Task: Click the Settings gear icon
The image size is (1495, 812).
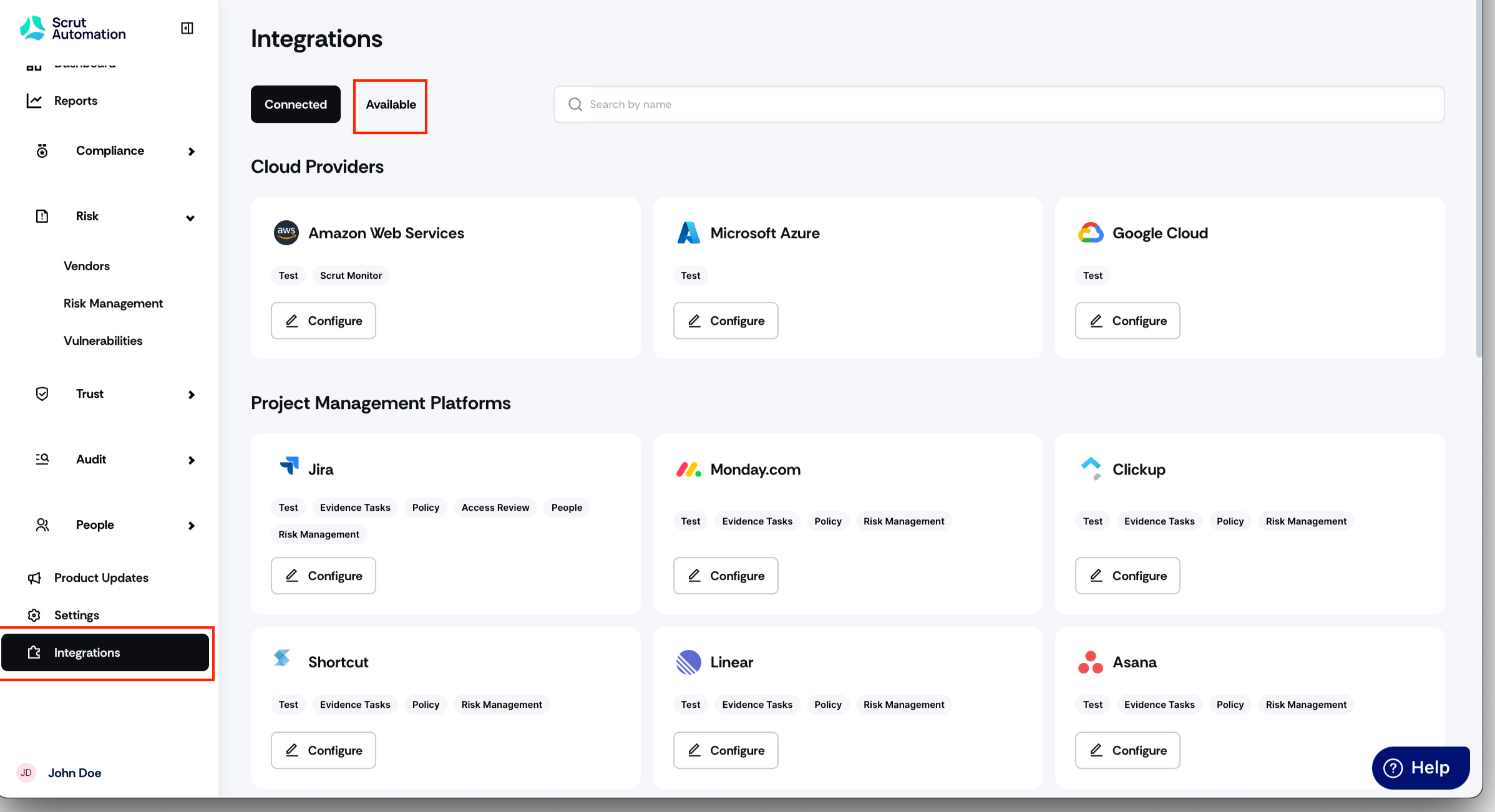Action: (x=34, y=615)
